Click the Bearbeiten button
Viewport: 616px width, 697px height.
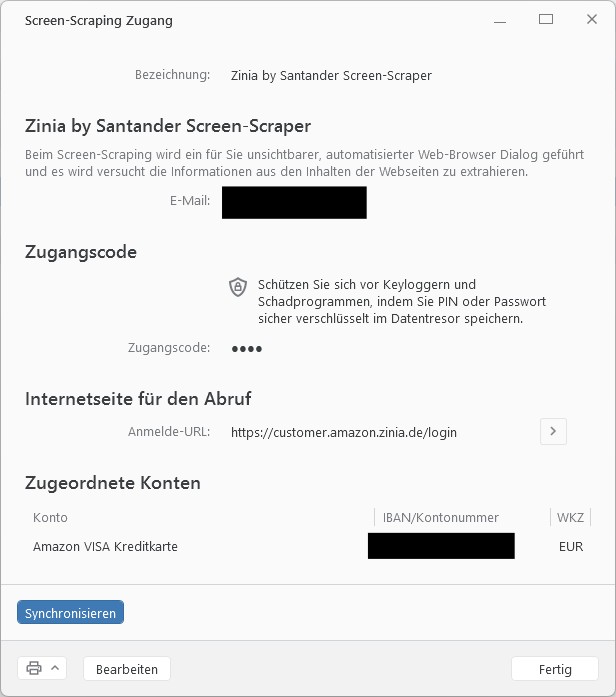coord(127,669)
